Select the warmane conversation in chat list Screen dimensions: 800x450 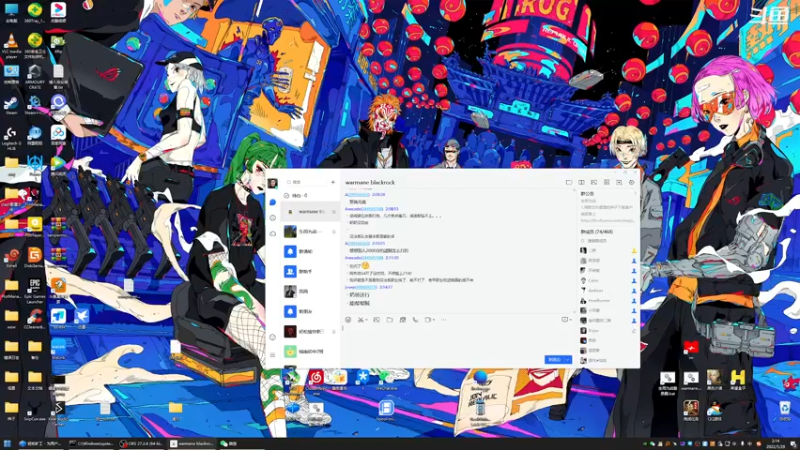pos(310,212)
